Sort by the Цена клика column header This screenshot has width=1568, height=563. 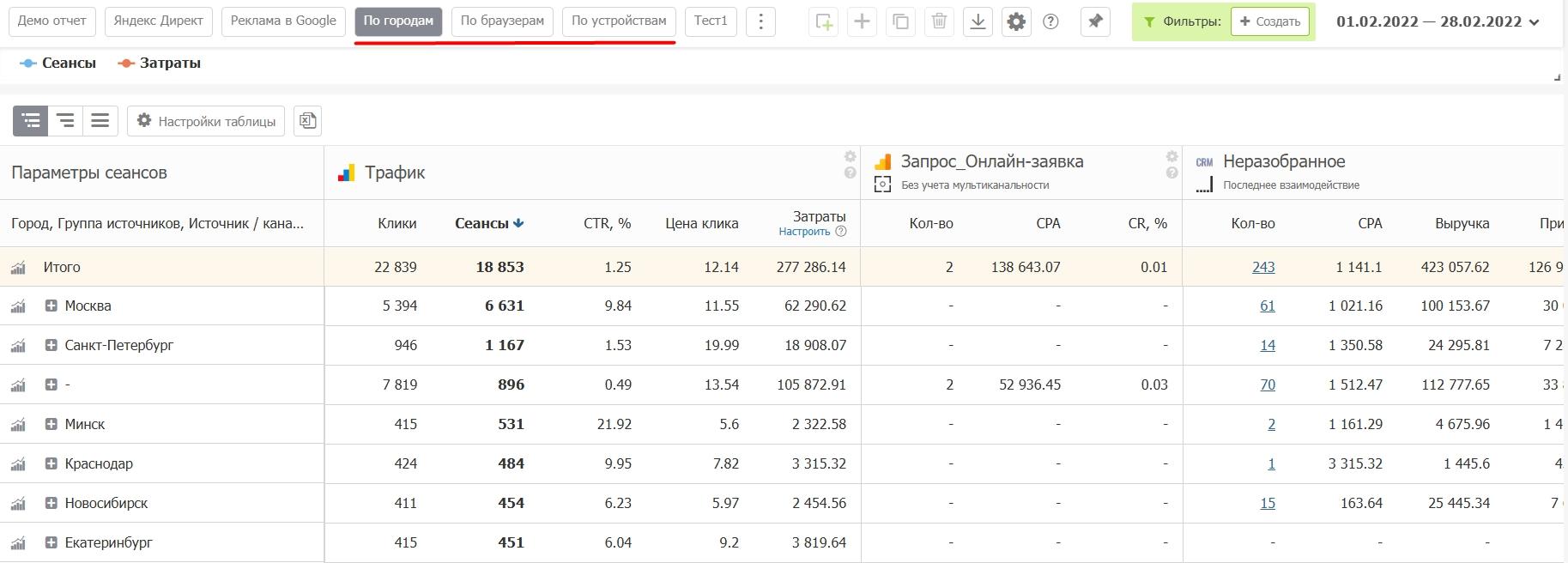click(x=702, y=223)
